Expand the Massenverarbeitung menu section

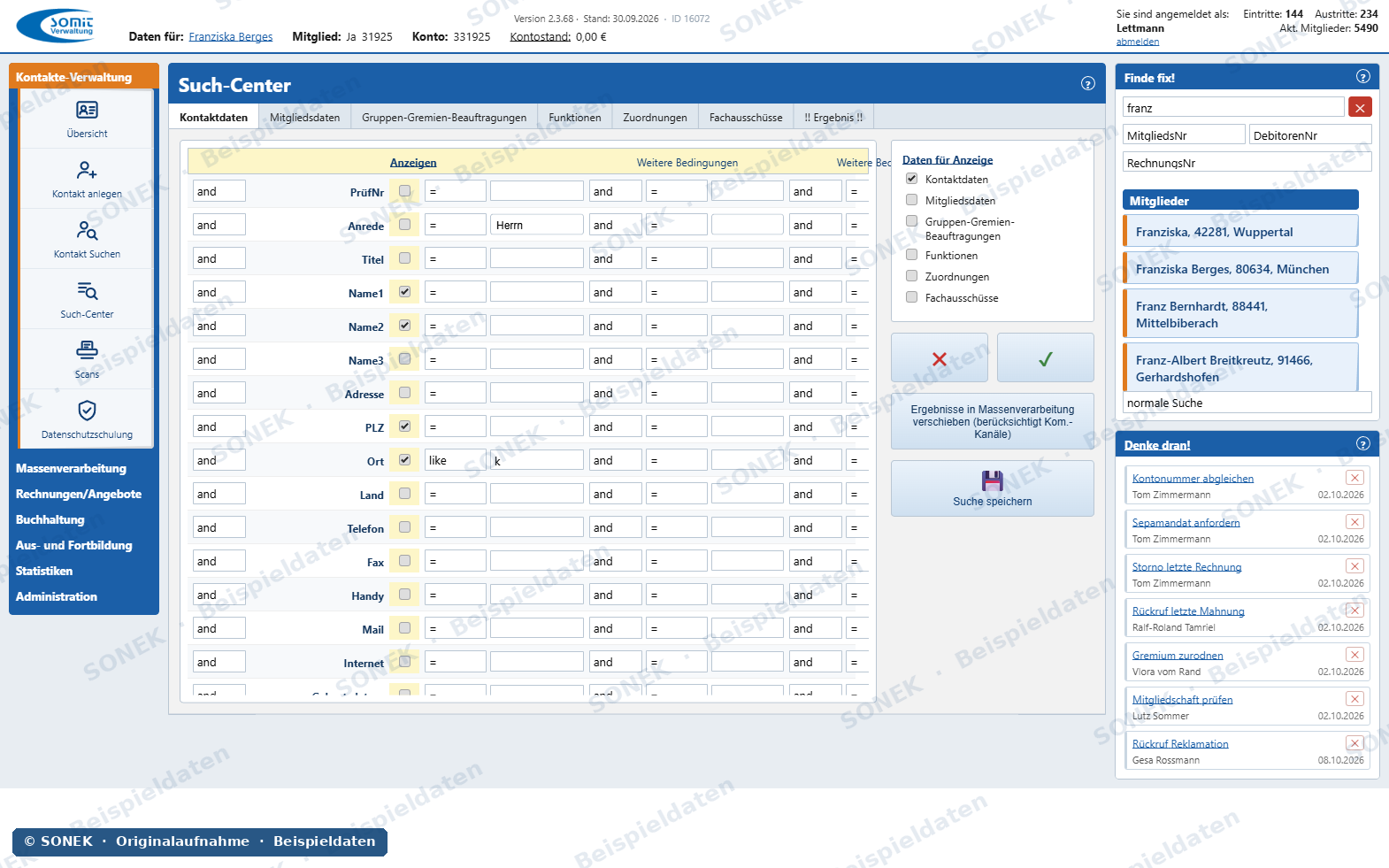pos(71,468)
